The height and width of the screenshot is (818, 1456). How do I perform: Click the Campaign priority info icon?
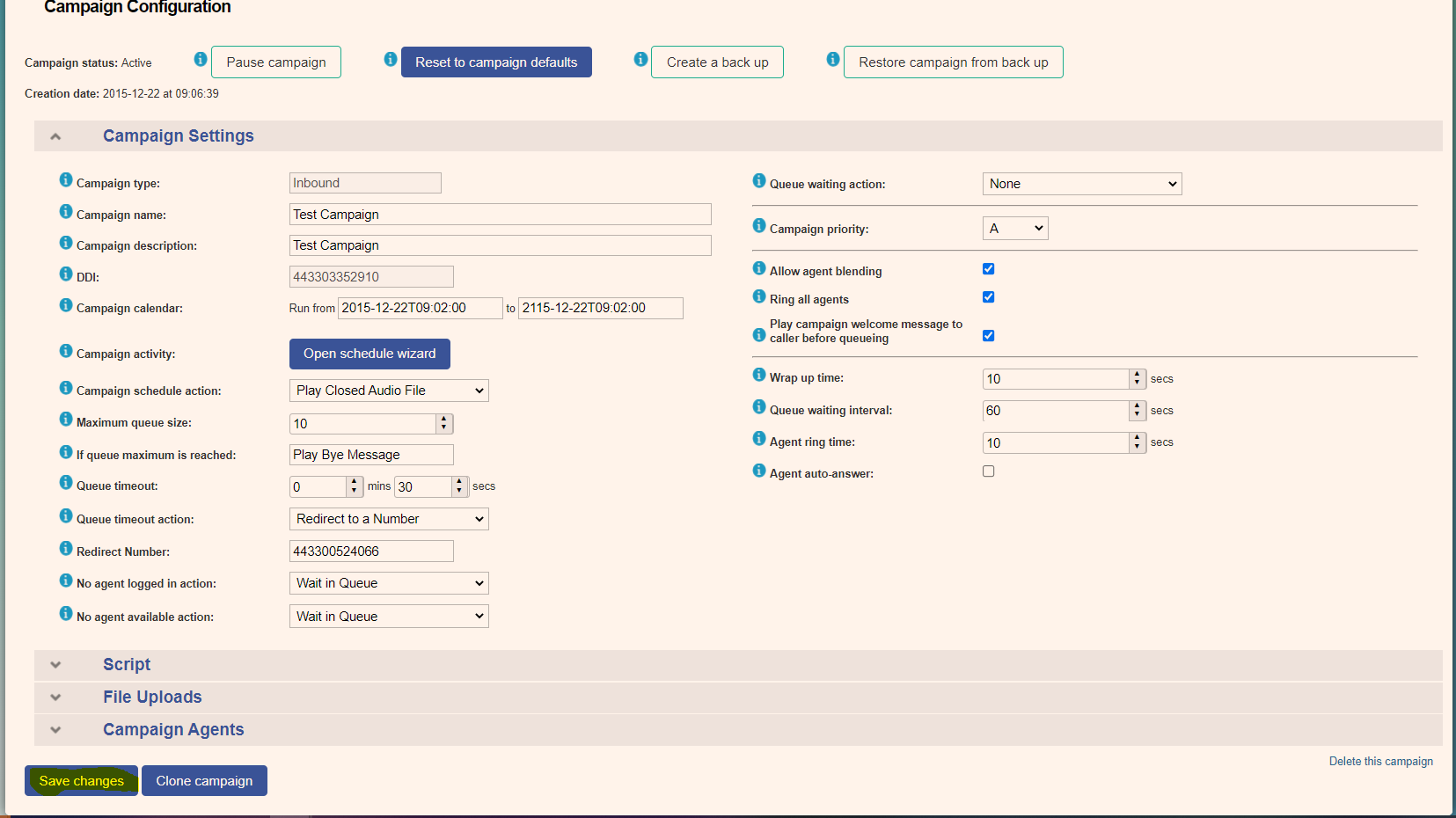click(759, 225)
